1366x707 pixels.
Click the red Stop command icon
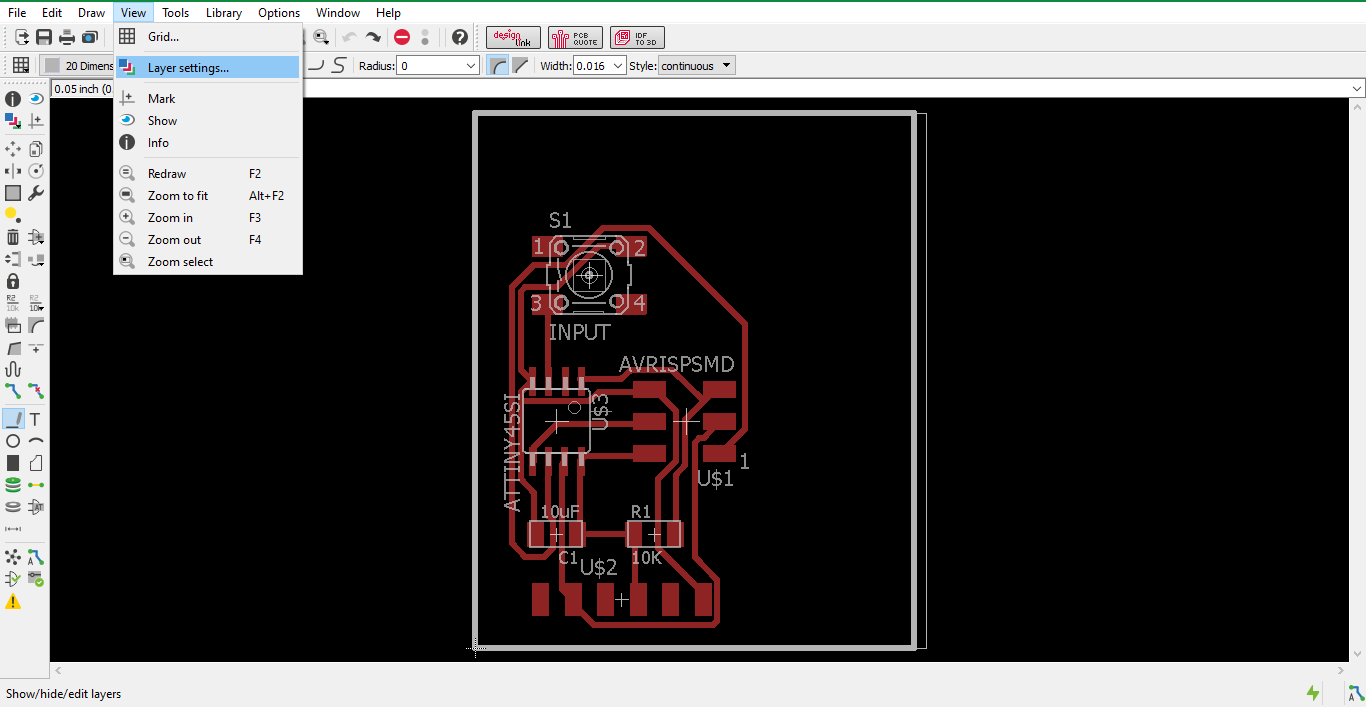[x=402, y=37]
